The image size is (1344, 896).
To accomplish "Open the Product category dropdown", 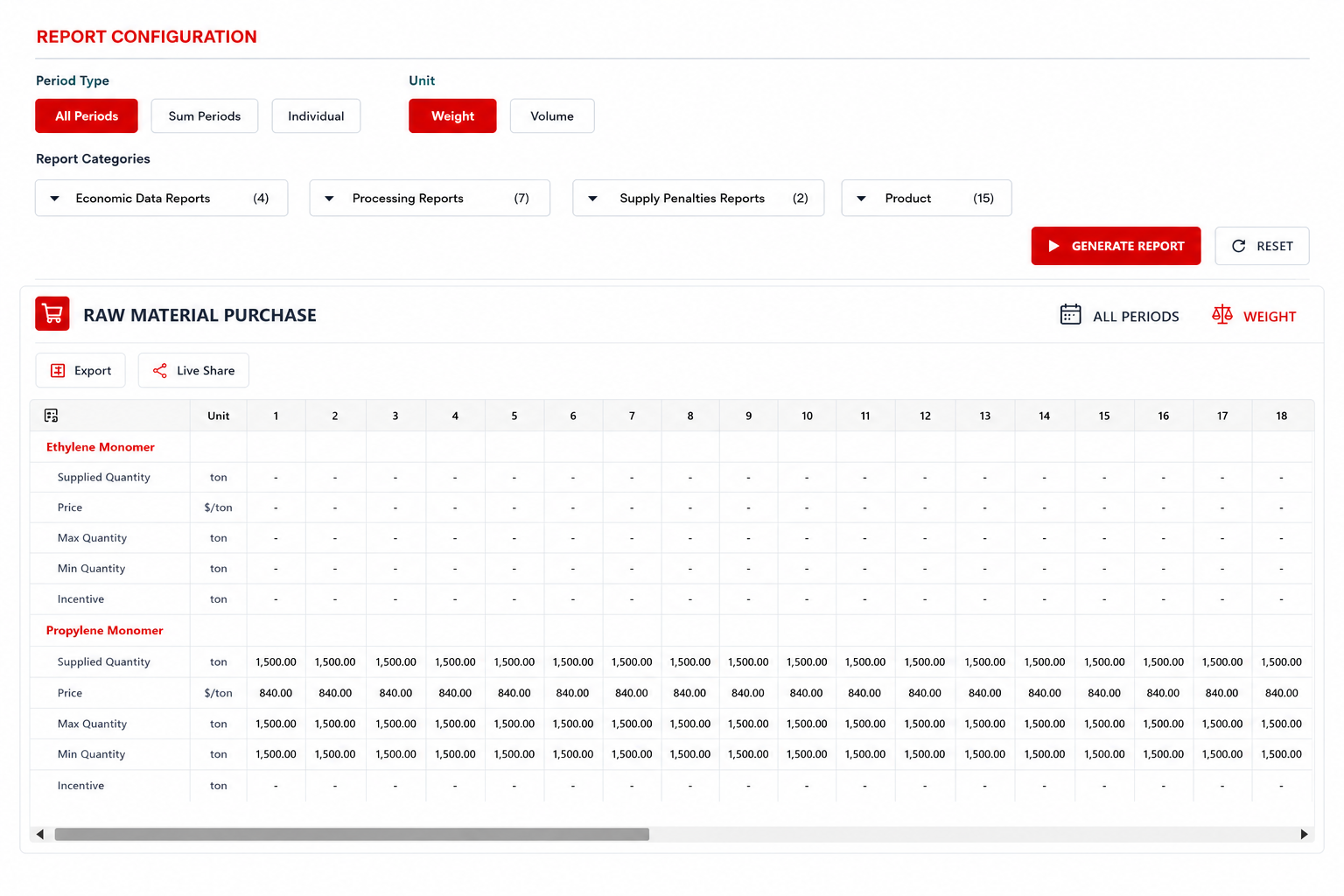I will point(927,198).
